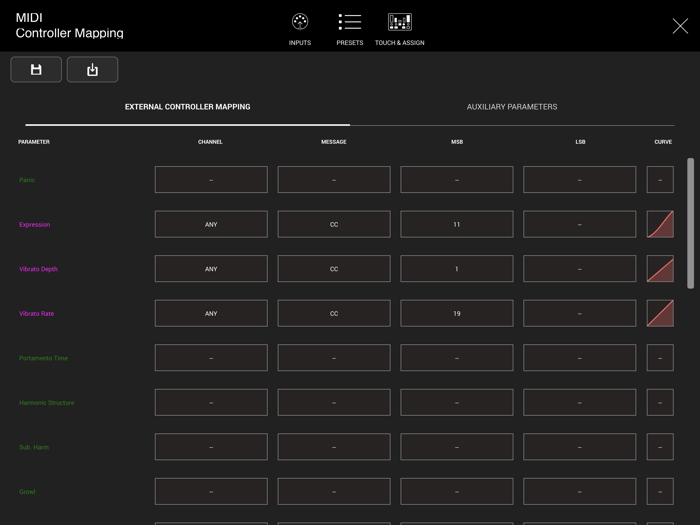Image resolution: width=700 pixels, height=525 pixels.
Task: Edit Vibrato Rate LSB field
Action: [579, 313]
